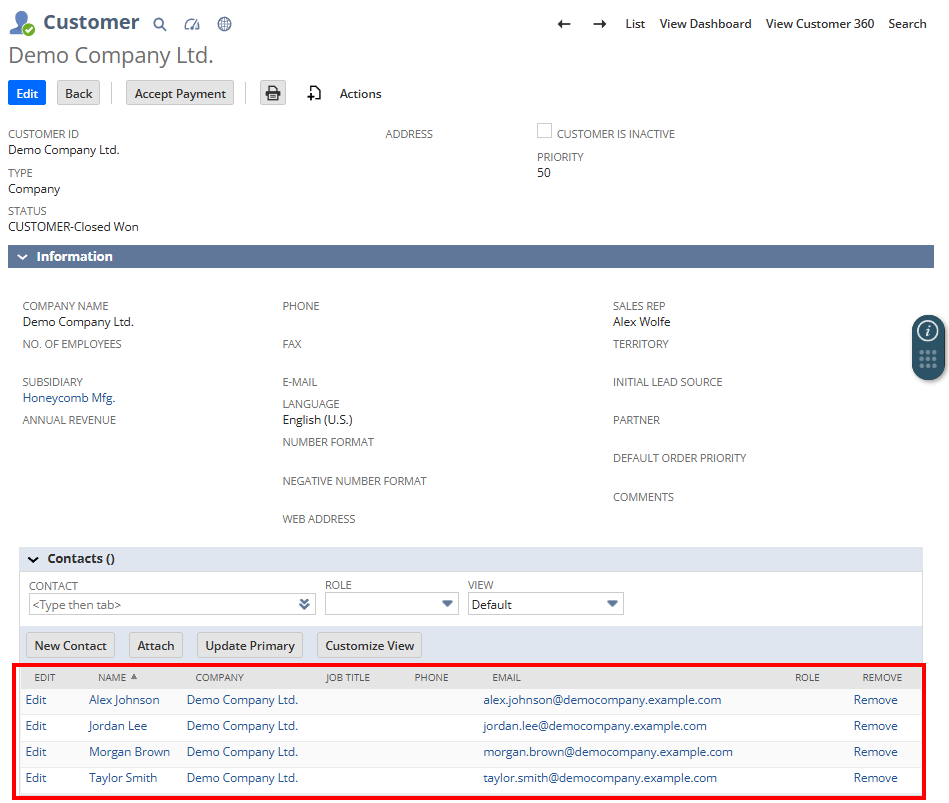Click the blue Edit button
This screenshot has height=803, width=949.
point(27,93)
